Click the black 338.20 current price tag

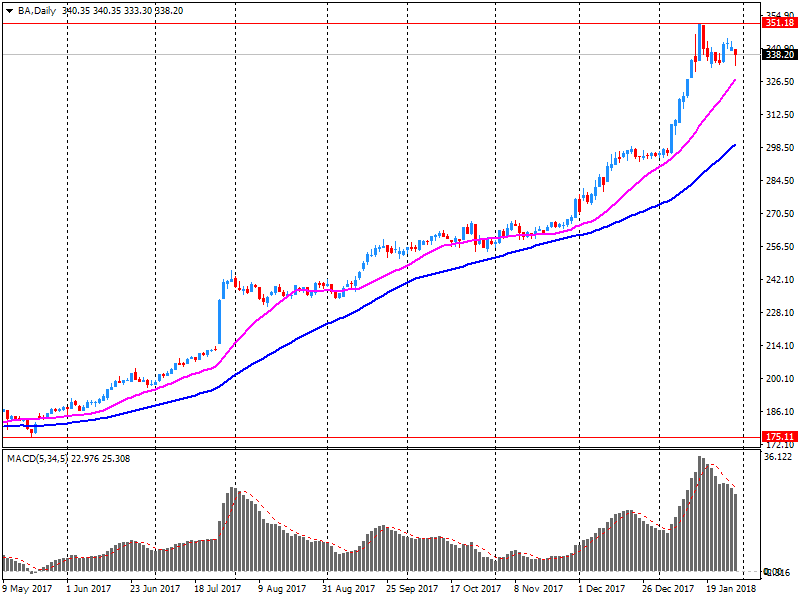click(780, 55)
